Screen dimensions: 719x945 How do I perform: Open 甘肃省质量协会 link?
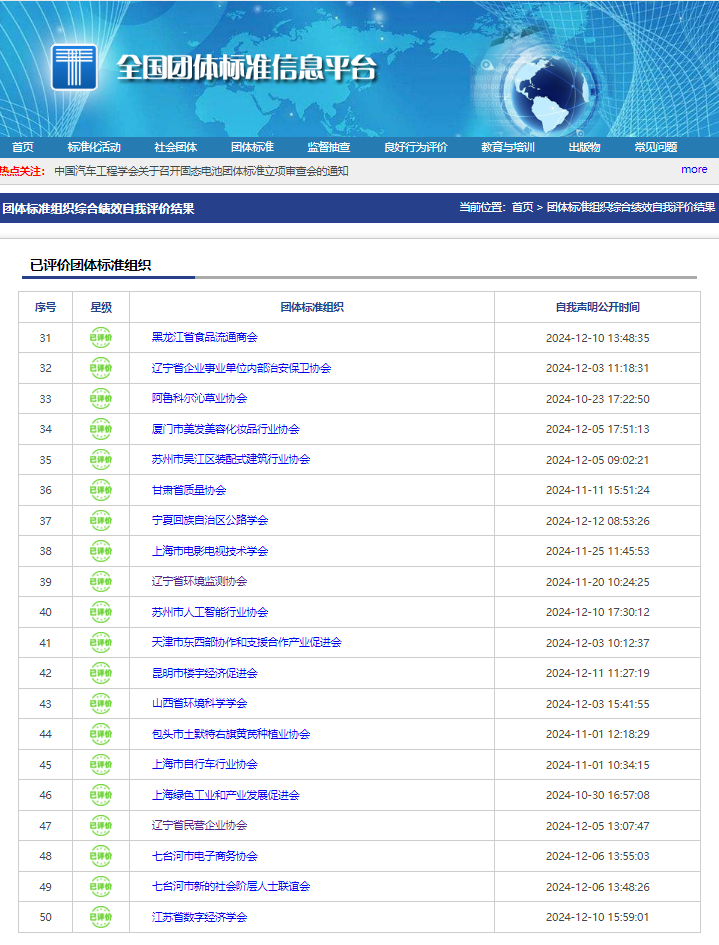click(189, 491)
